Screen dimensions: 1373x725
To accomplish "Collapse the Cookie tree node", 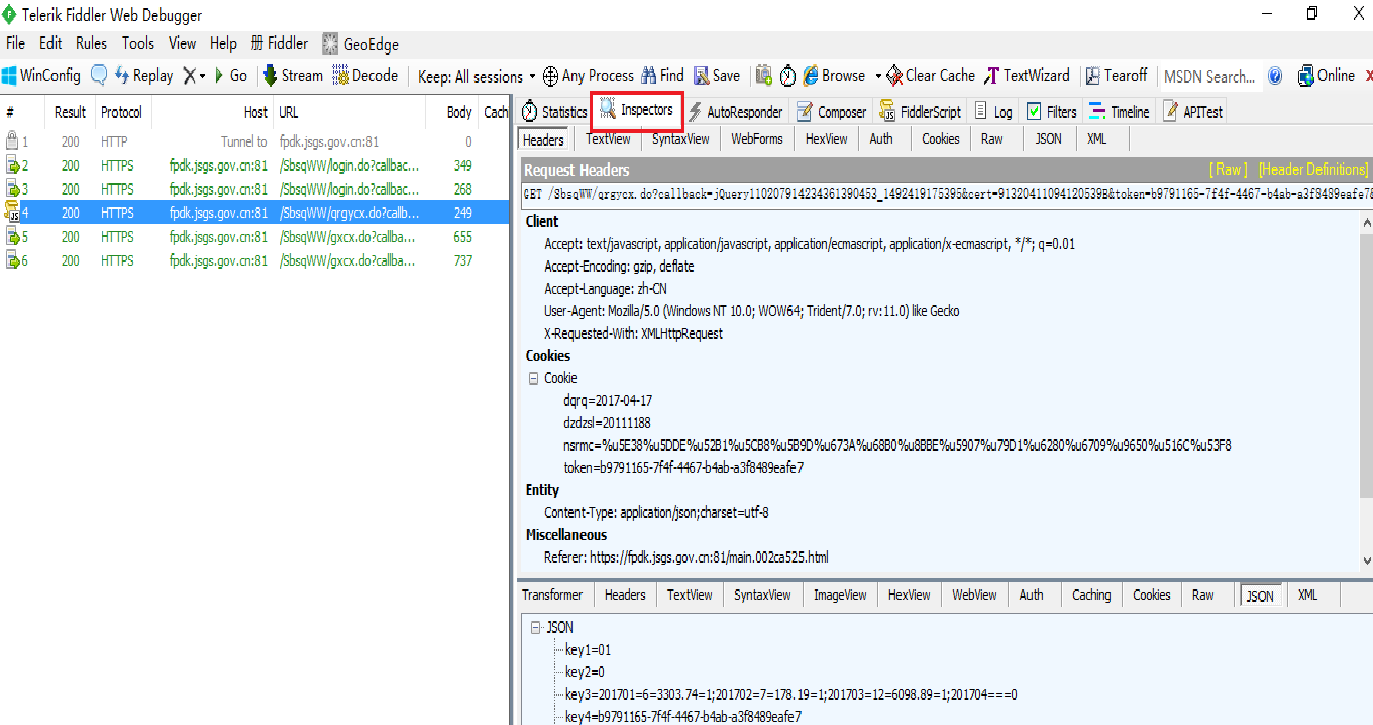I will click(x=534, y=378).
